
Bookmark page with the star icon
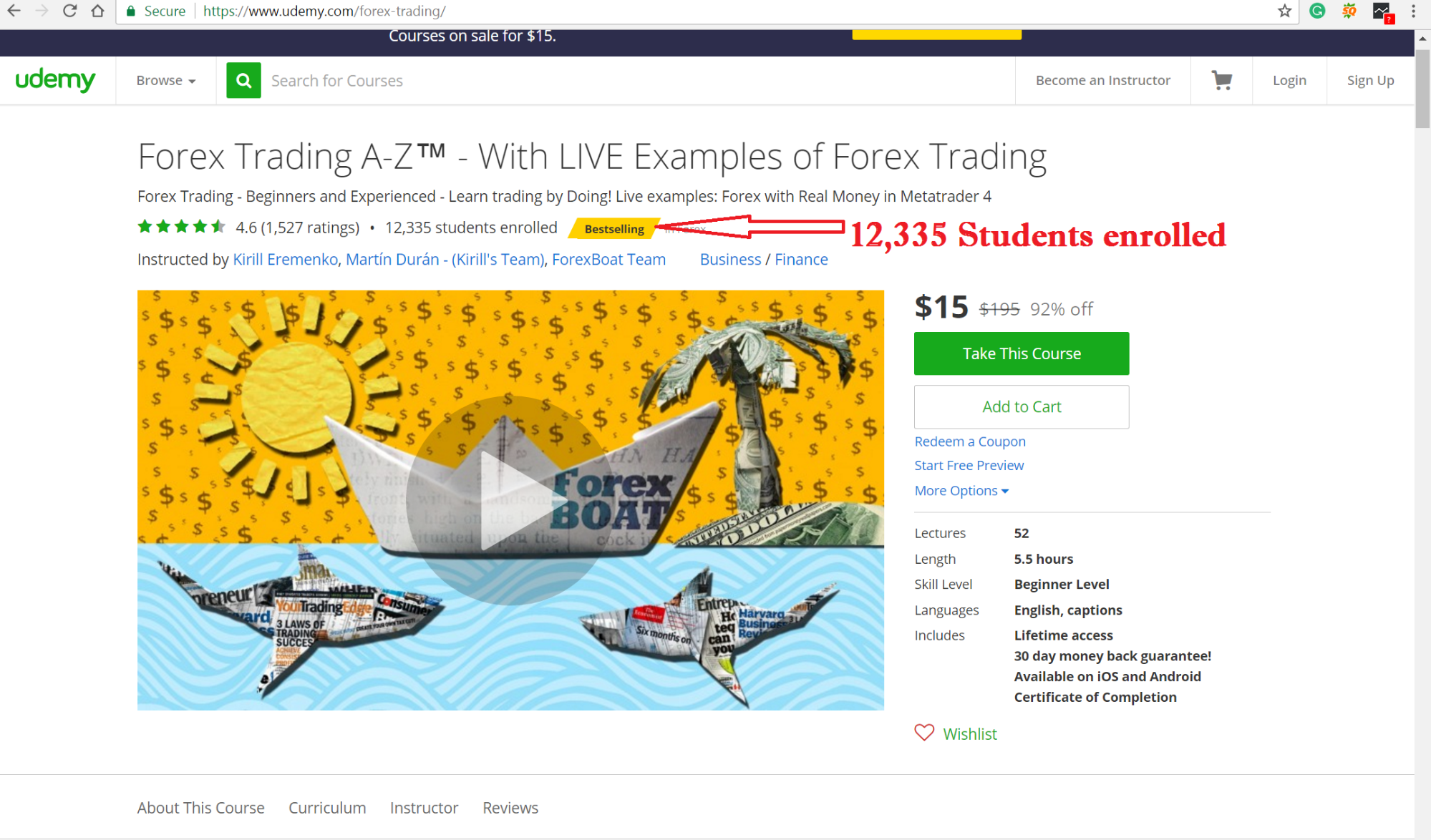(x=1284, y=11)
